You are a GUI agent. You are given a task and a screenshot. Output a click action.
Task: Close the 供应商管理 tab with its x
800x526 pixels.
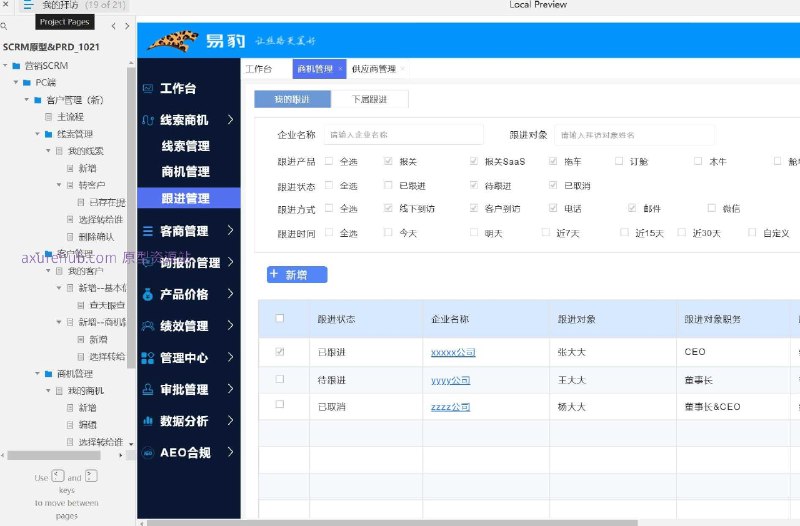click(x=403, y=68)
